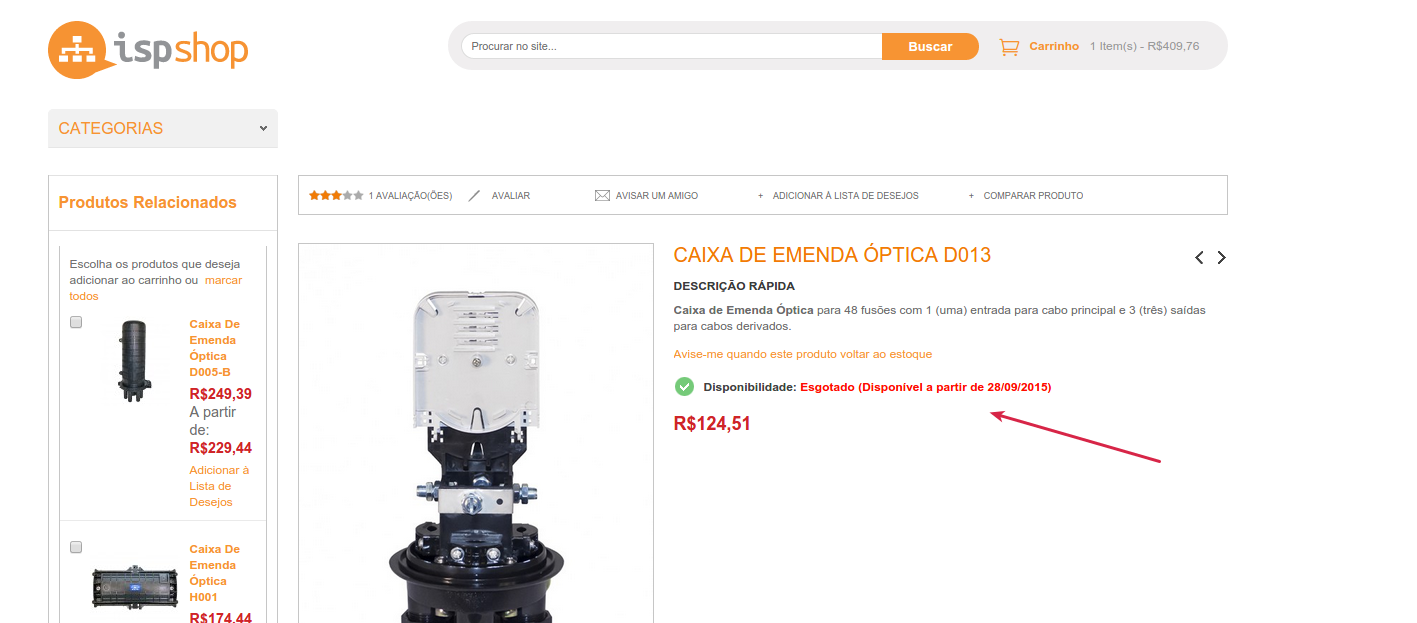Image resolution: width=1417 pixels, height=623 pixels.
Task: Click Avise-me quando este produto voltar link
Action: (x=803, y=354)
